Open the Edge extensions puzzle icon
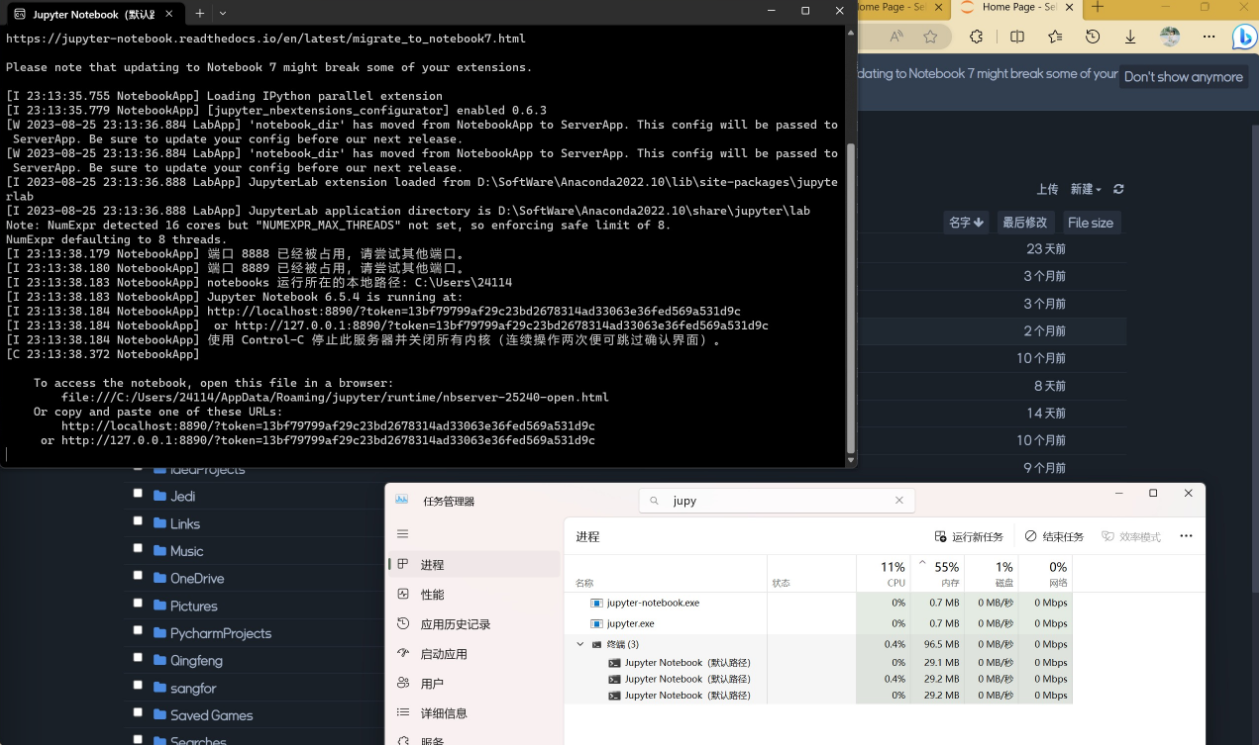The width and height of the screenshot is (1259, 745). [x=976, y=37]
